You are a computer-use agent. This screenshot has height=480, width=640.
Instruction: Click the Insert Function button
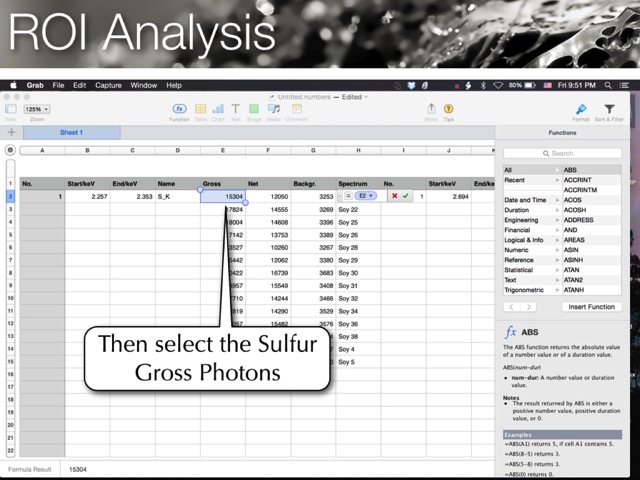[588, 307]
